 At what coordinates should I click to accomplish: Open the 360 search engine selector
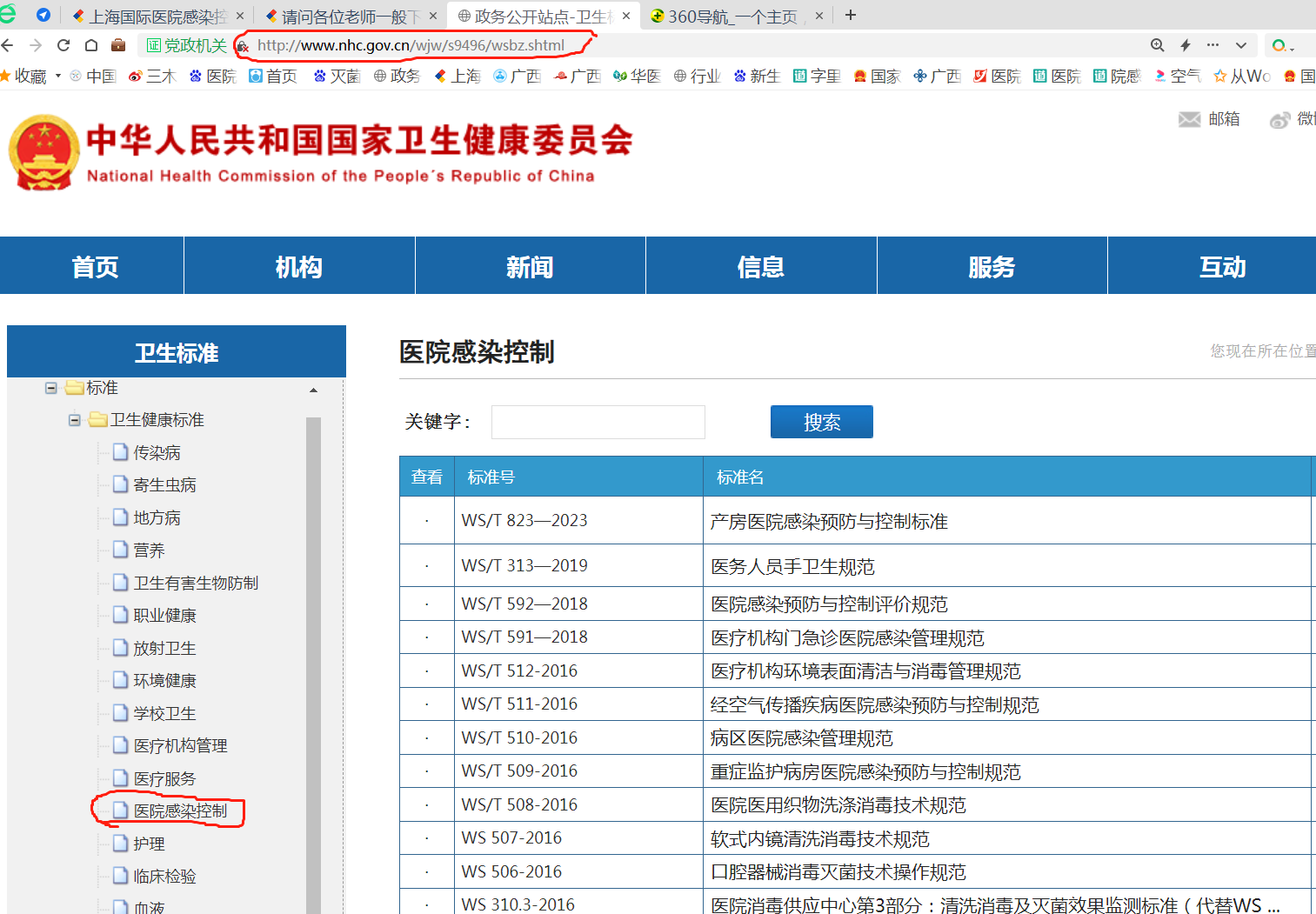[x=1283, y=45]
